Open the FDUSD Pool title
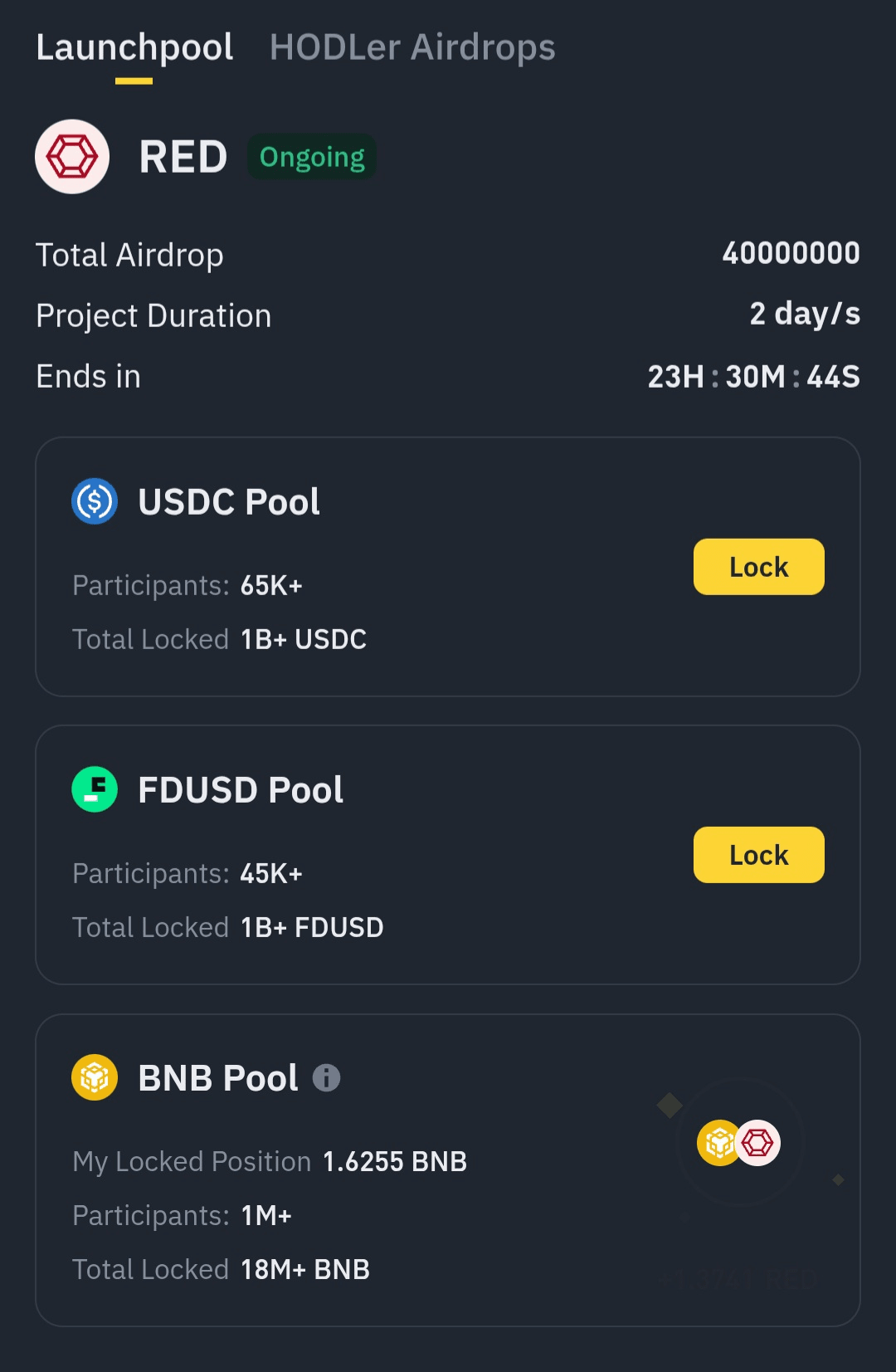 (241, 789)
